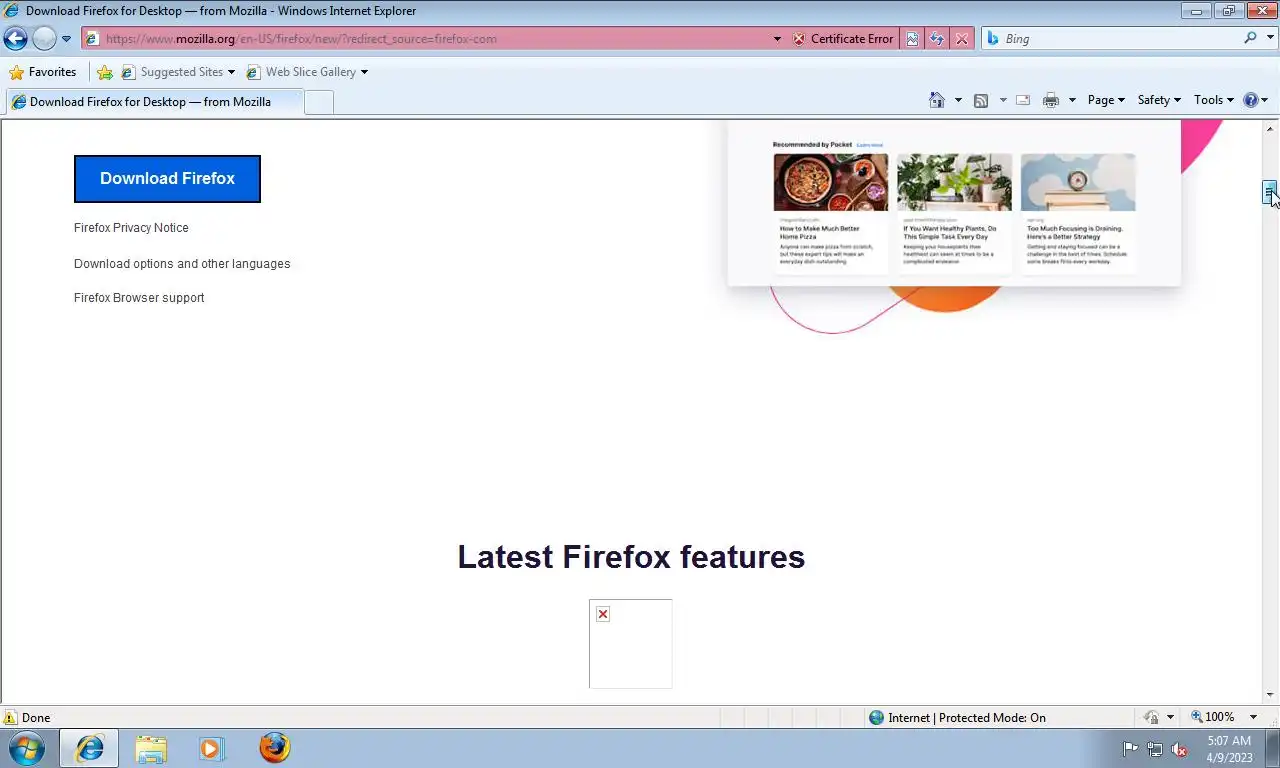Expand the zoom level dropdown arrow
This screenshot has height=768, width=1280.
tap(1253, 718)
